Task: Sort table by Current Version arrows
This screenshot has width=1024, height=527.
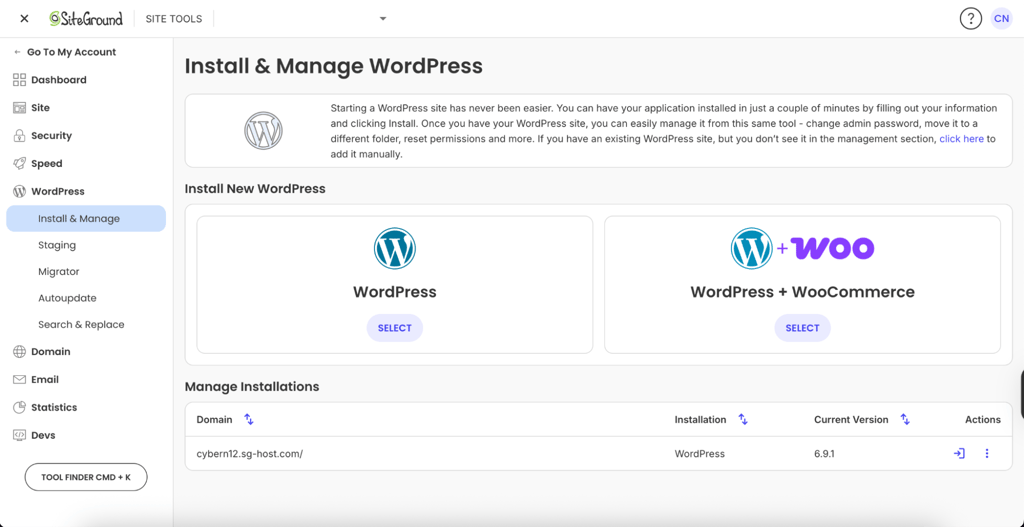Action: coord(905,419)
